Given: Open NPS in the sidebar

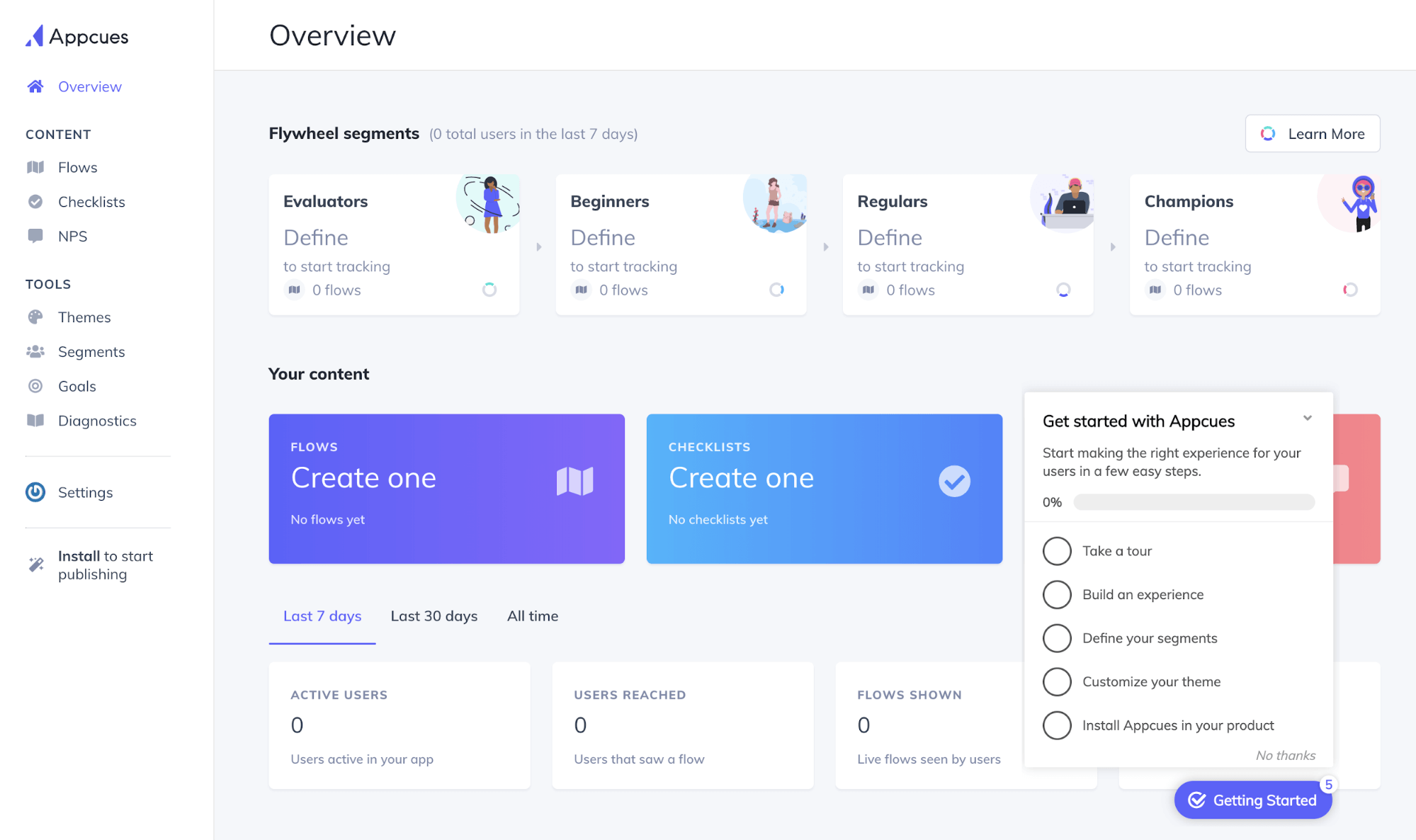Looking at the screenshot, I should 73,236.
